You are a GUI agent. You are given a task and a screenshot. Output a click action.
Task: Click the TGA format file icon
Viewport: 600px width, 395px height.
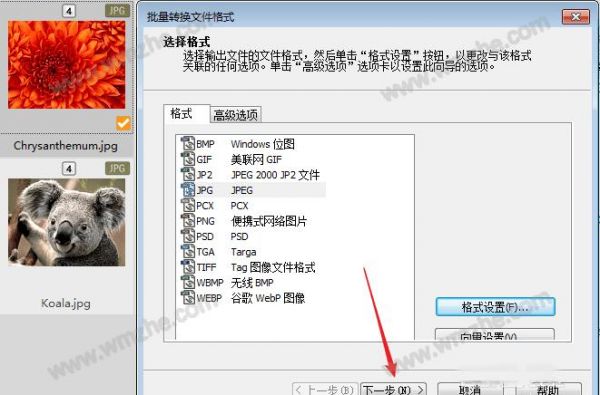[188, 251]
